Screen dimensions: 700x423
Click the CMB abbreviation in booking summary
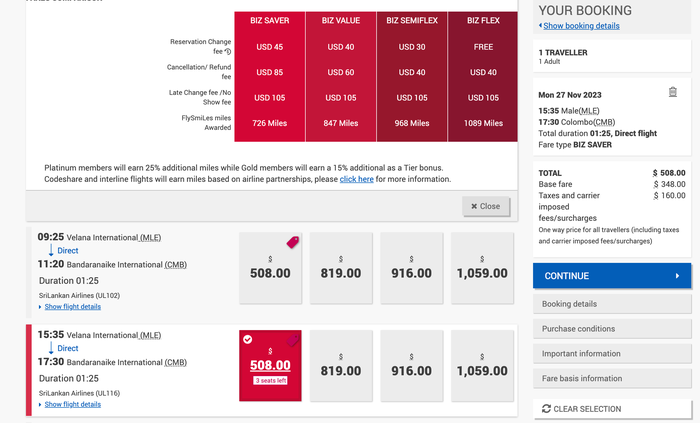pos(604,122)
